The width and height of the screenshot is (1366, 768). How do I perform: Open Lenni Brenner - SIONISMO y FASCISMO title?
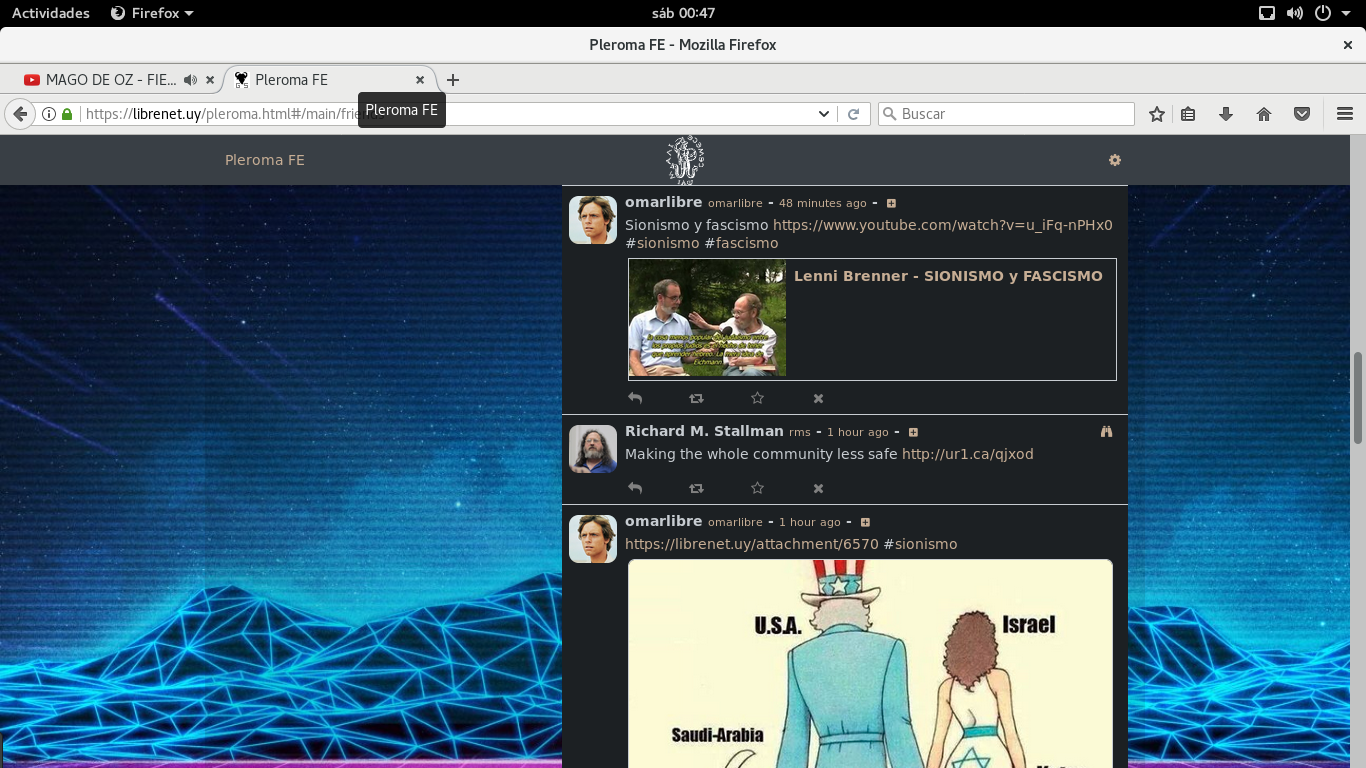tap(948, 276)
